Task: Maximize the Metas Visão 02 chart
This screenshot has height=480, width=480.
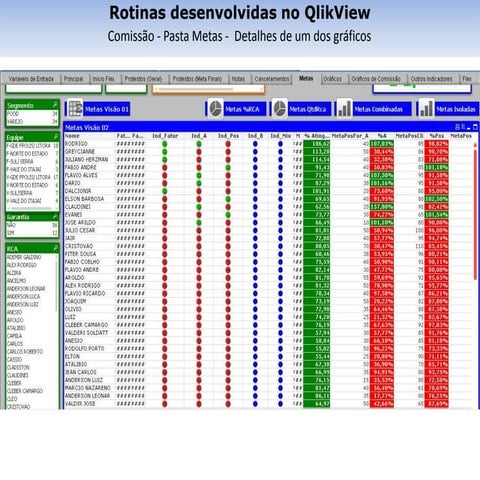Action: coord(475,127)
